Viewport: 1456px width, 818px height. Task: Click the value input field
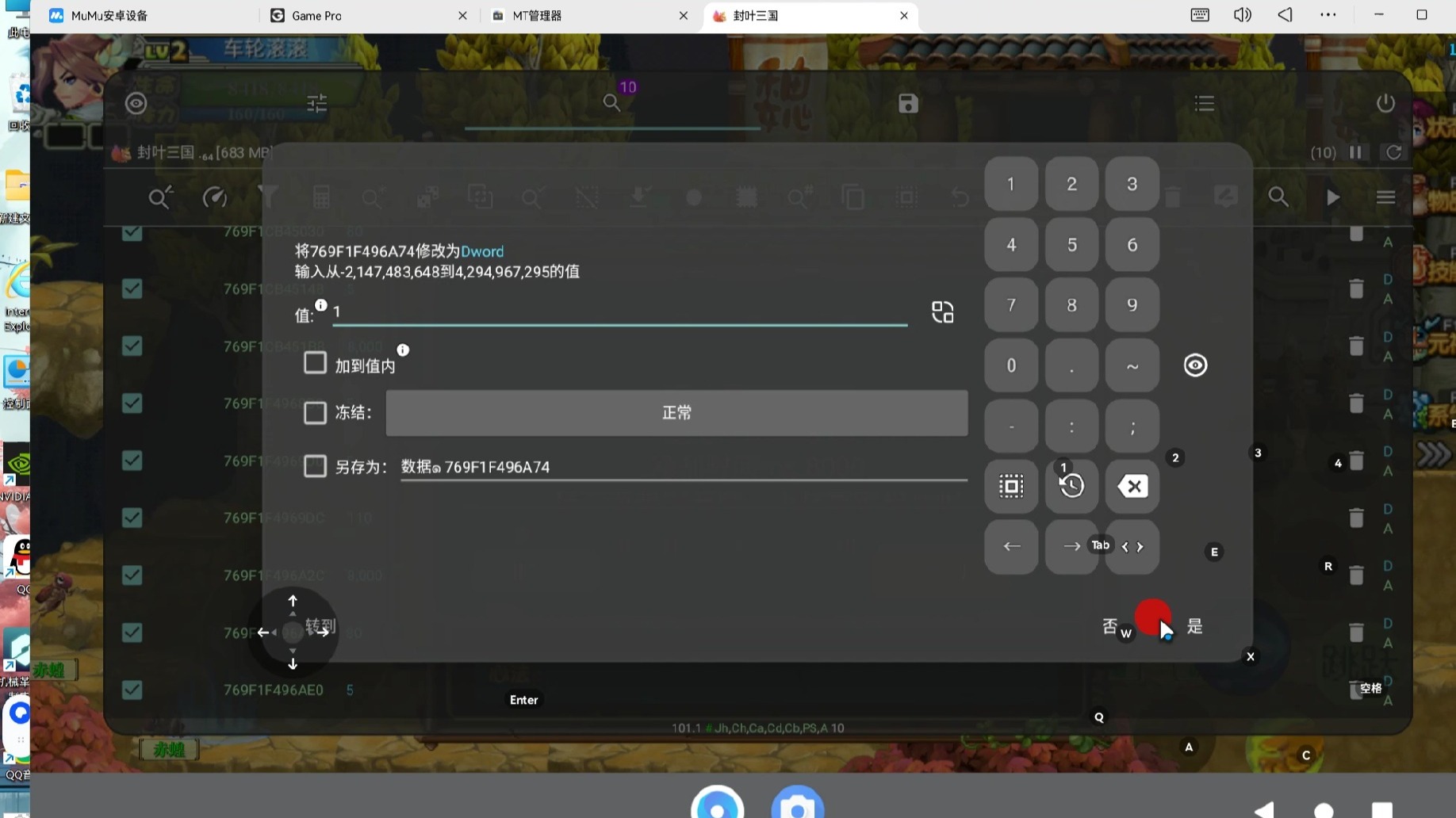click(x=620, y=312)
